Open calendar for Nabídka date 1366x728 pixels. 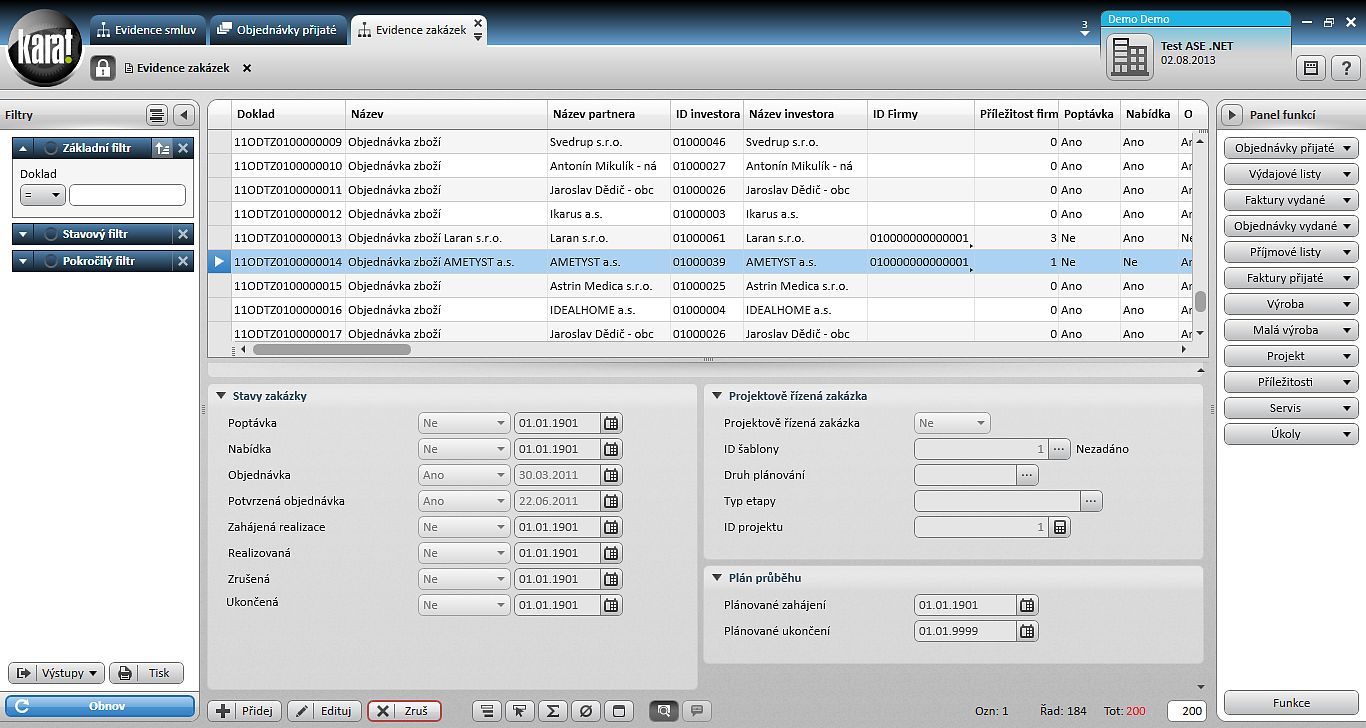(611, 449)
